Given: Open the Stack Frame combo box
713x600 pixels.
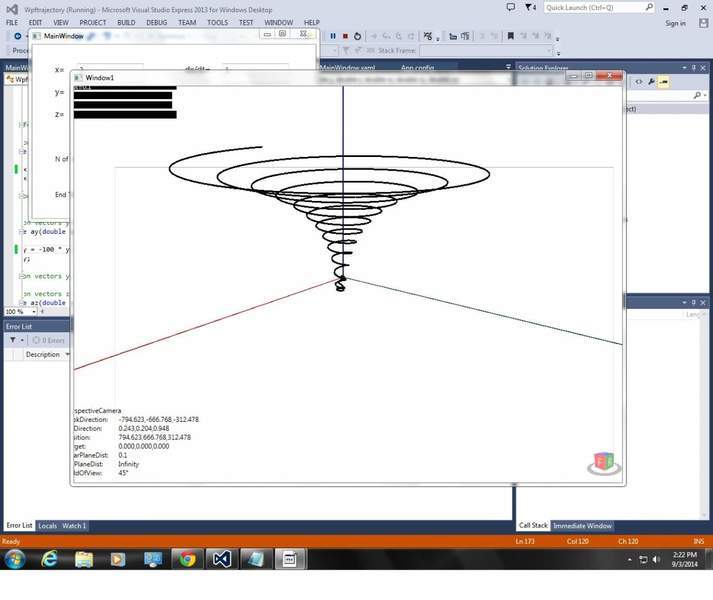Looking at the screenshot, I should (x=485, y=50).
